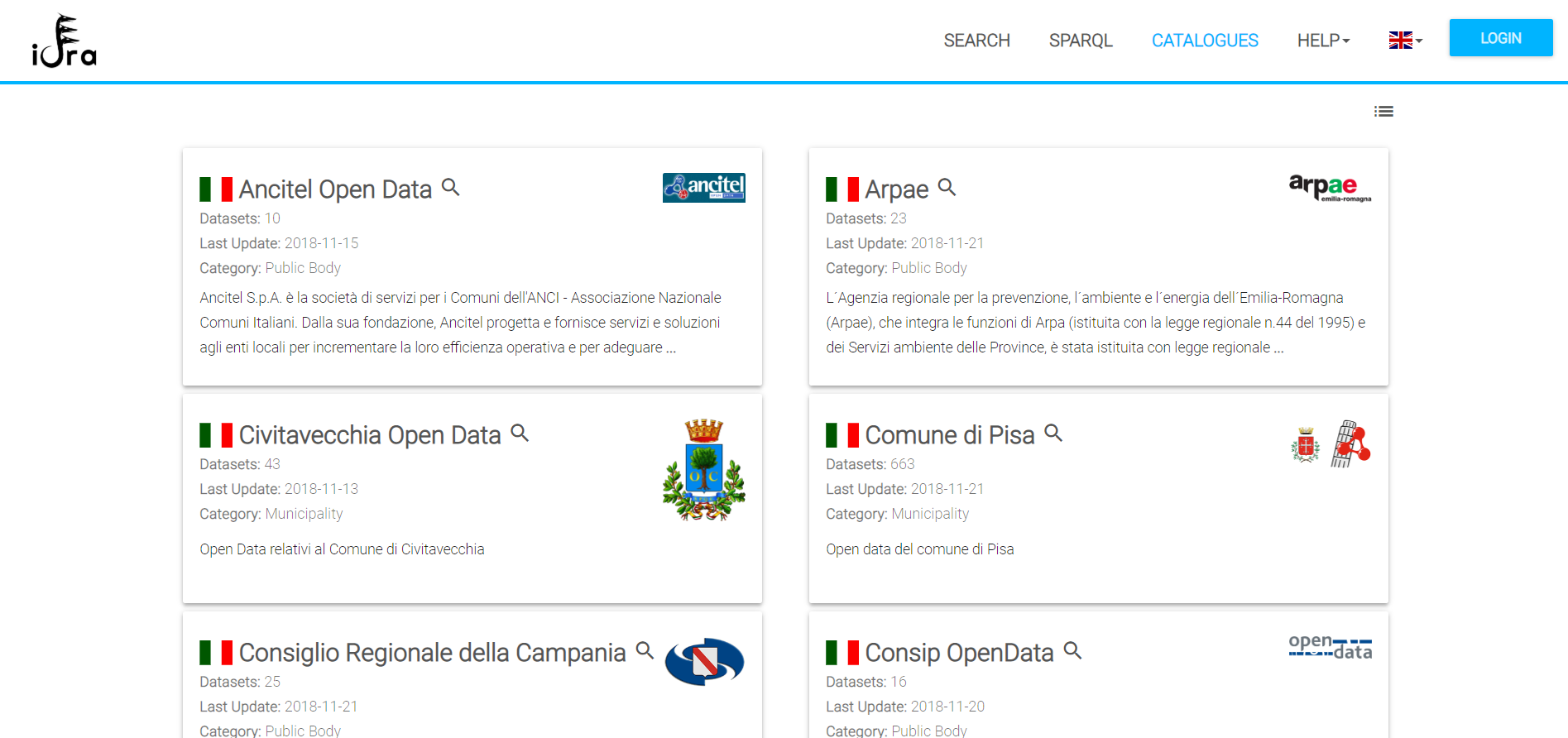Click the Consip open data logo
Screen dimensions: 1568x738
(x=1331, y=647)
